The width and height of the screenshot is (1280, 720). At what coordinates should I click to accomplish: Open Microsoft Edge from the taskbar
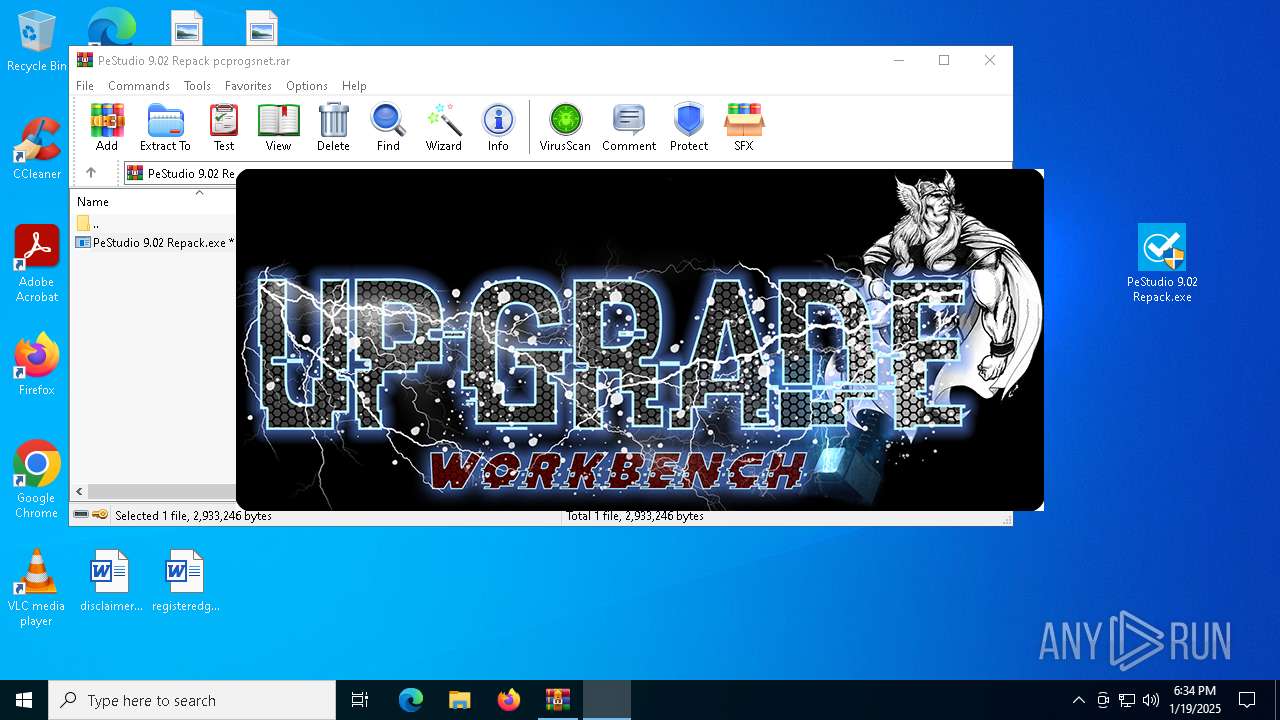pyautogui.click(x=411, y=700)
